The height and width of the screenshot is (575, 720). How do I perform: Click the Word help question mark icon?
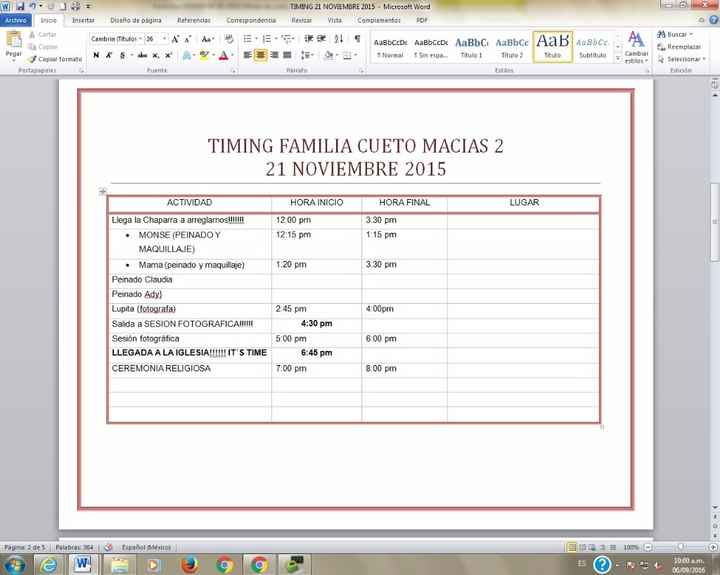tap(714, 20)
